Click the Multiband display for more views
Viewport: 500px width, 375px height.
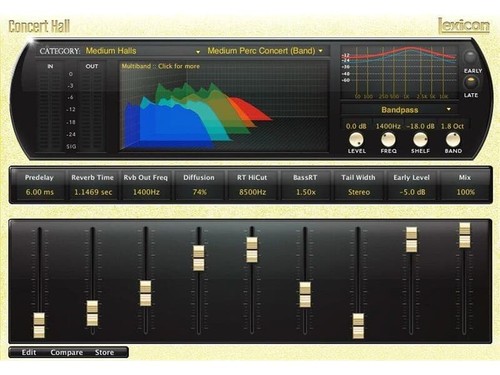224,106
